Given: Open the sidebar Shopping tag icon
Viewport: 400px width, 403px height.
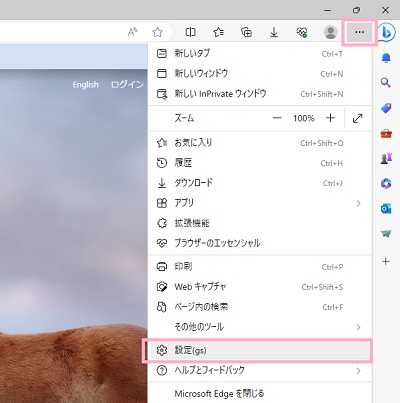Looking at the screenshot, I should coord(386,108).
